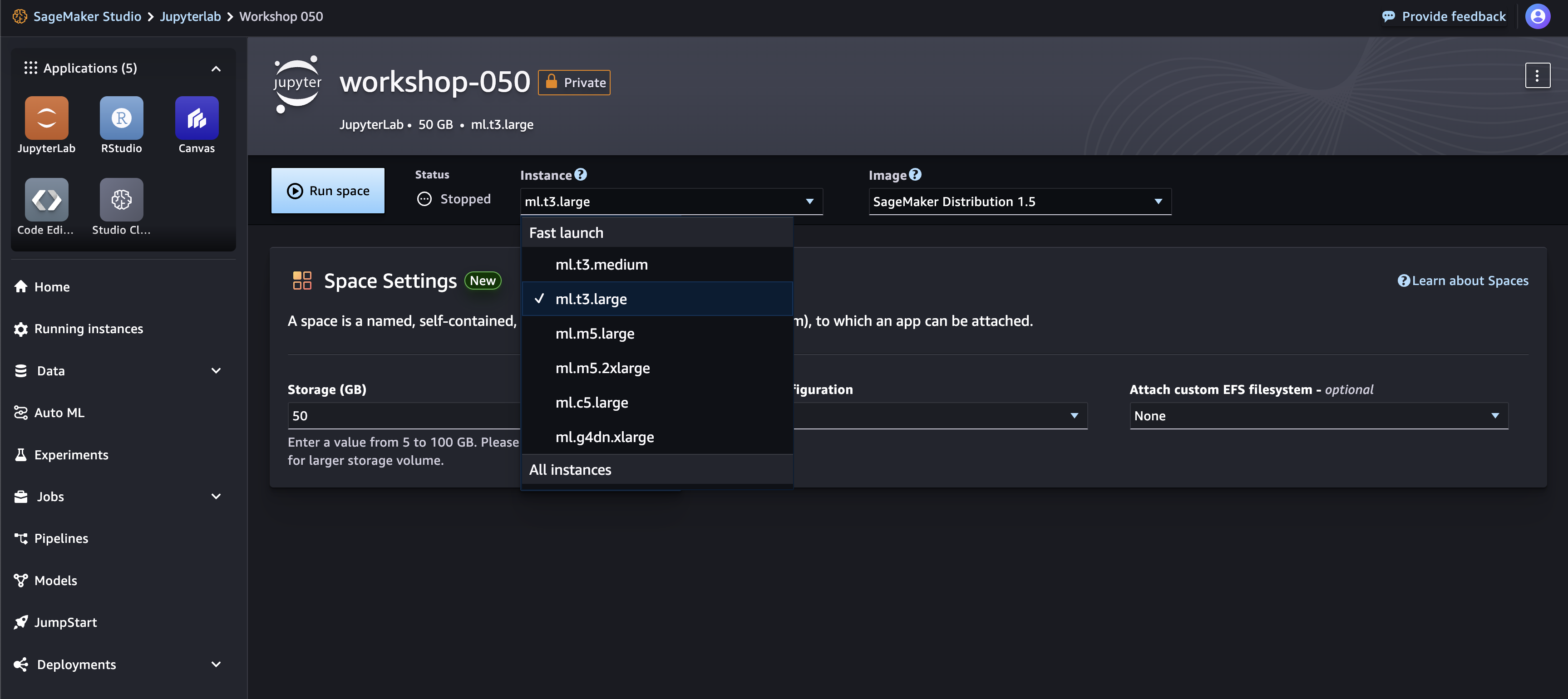Image resolution: width=1568 pixels, height=699 pixels.
Task: Open Provide feedback link
Action: click(1443, 16)
